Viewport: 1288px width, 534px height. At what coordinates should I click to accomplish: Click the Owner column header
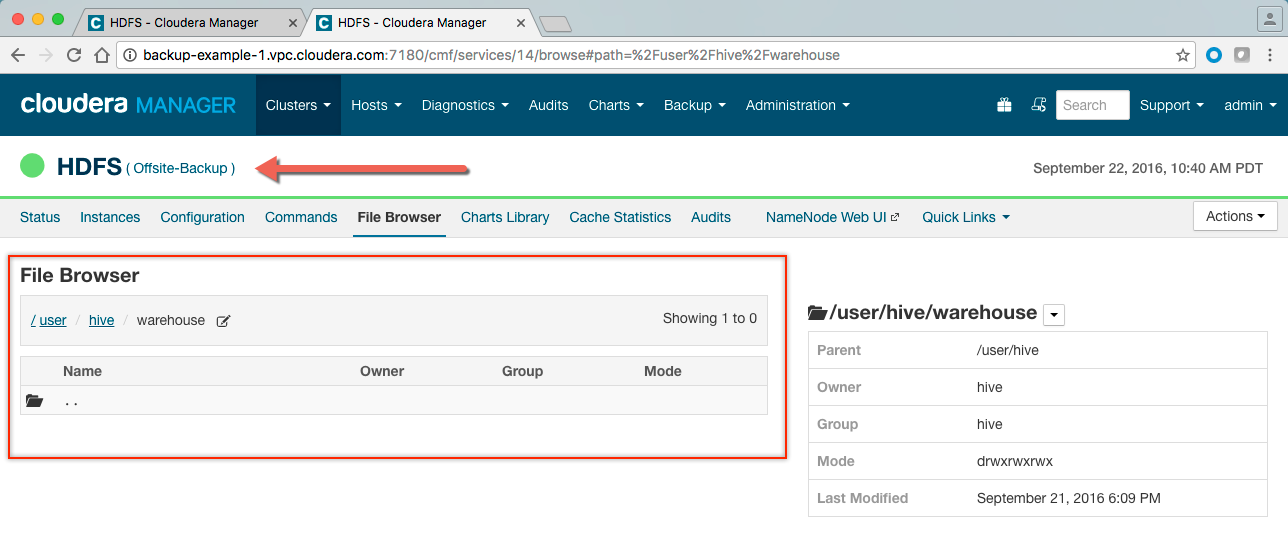click(x=382, y=371)
